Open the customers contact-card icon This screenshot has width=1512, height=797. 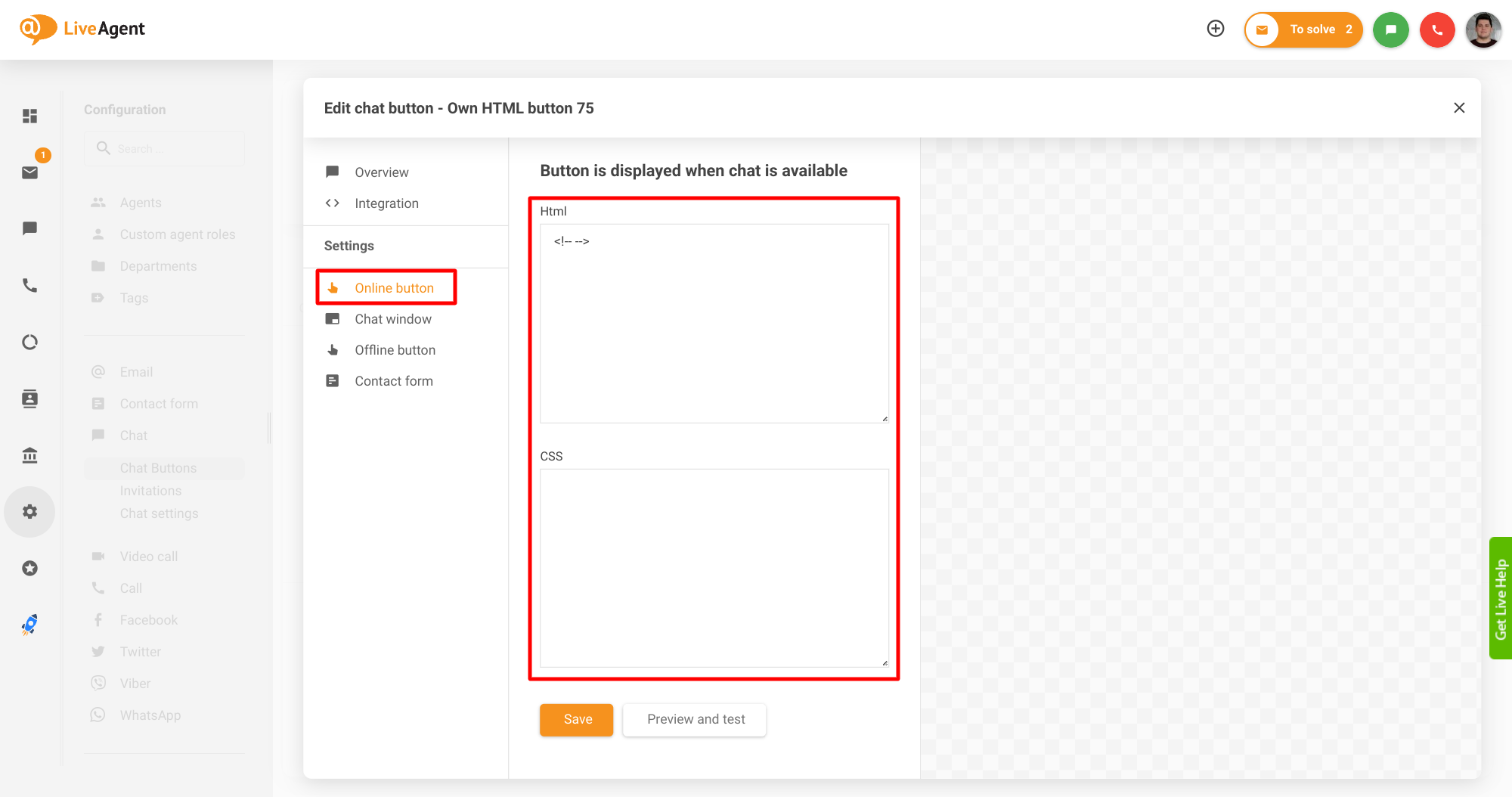pos(29,398)
